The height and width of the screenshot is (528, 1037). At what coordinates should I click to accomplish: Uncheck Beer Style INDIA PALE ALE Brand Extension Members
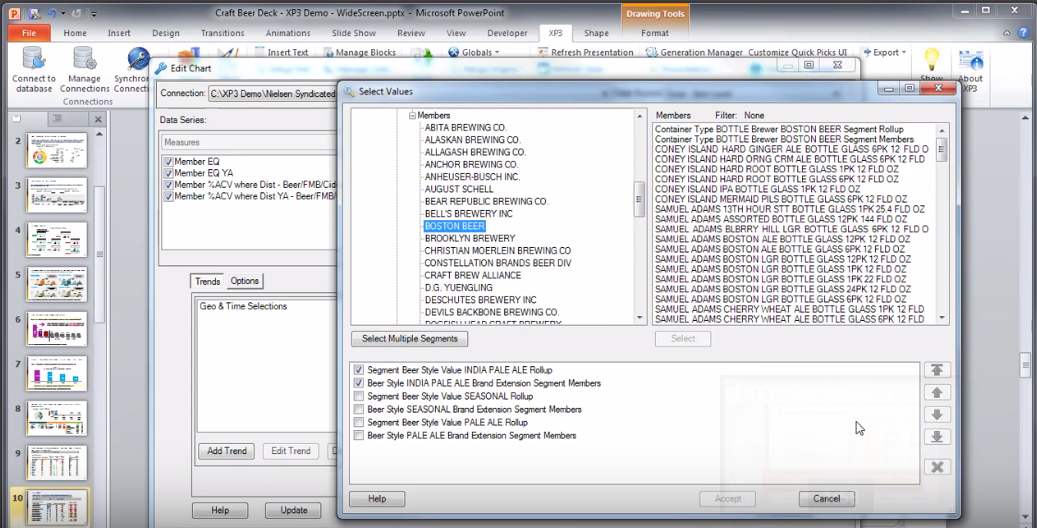[358, 383]
